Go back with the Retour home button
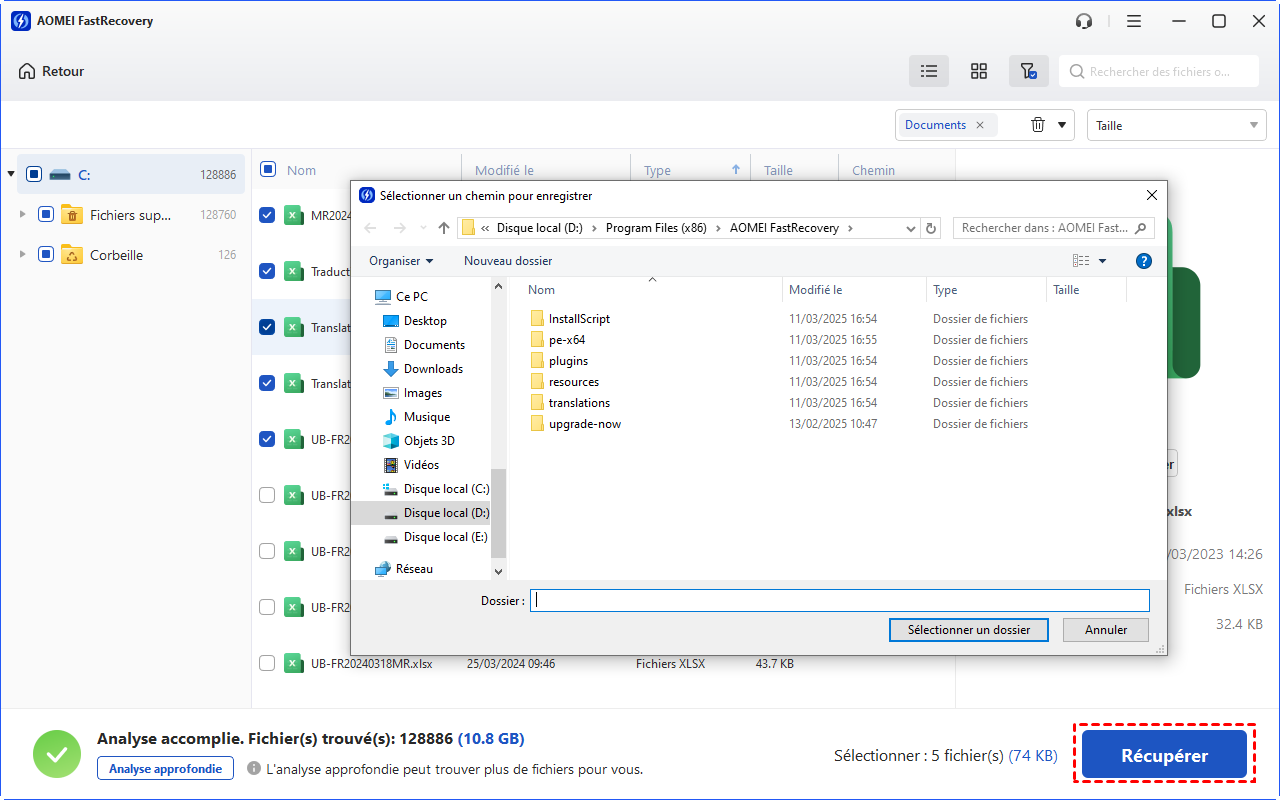 [x=51, y=71]
